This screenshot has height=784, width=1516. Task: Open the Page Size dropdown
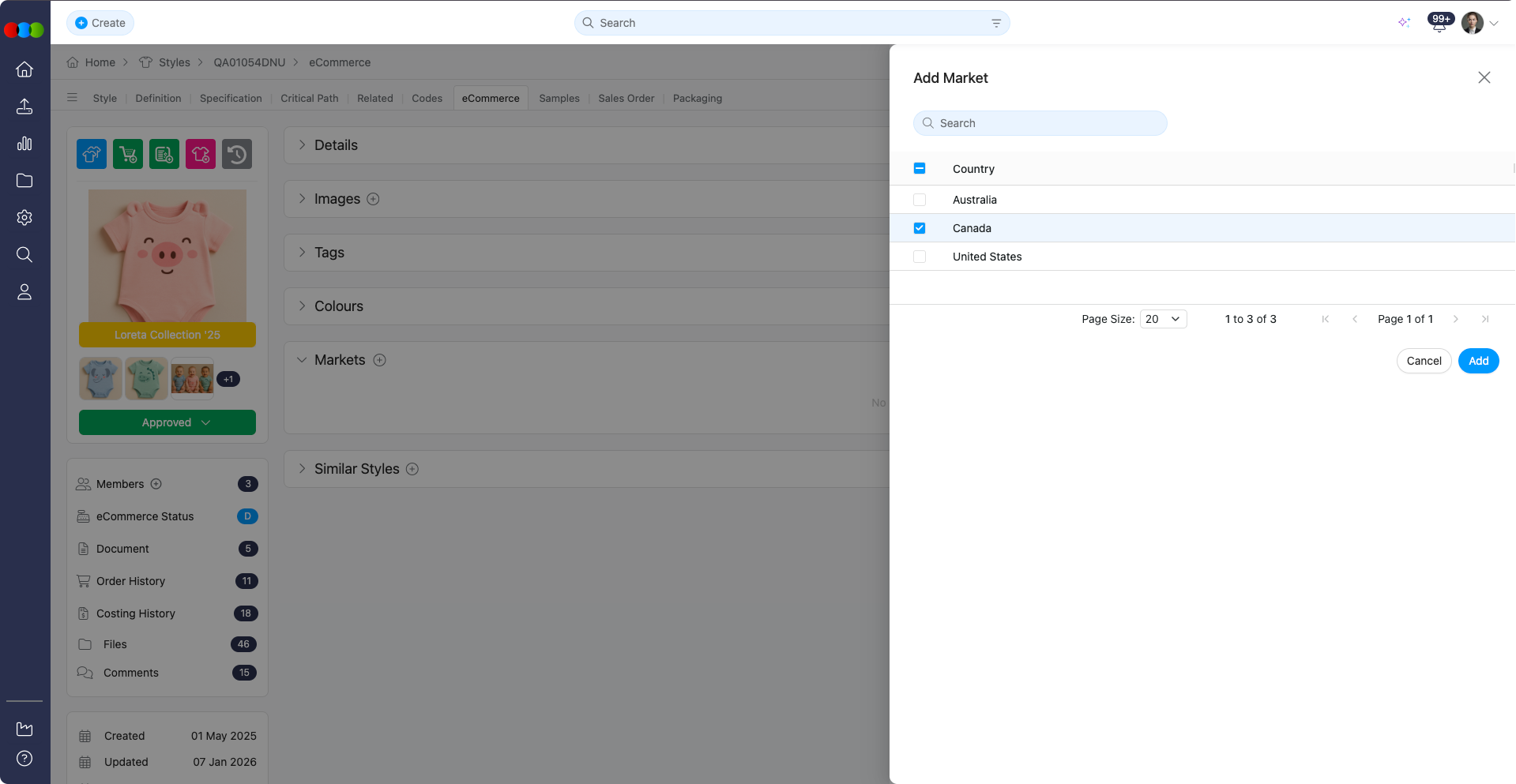(1163, 319)
